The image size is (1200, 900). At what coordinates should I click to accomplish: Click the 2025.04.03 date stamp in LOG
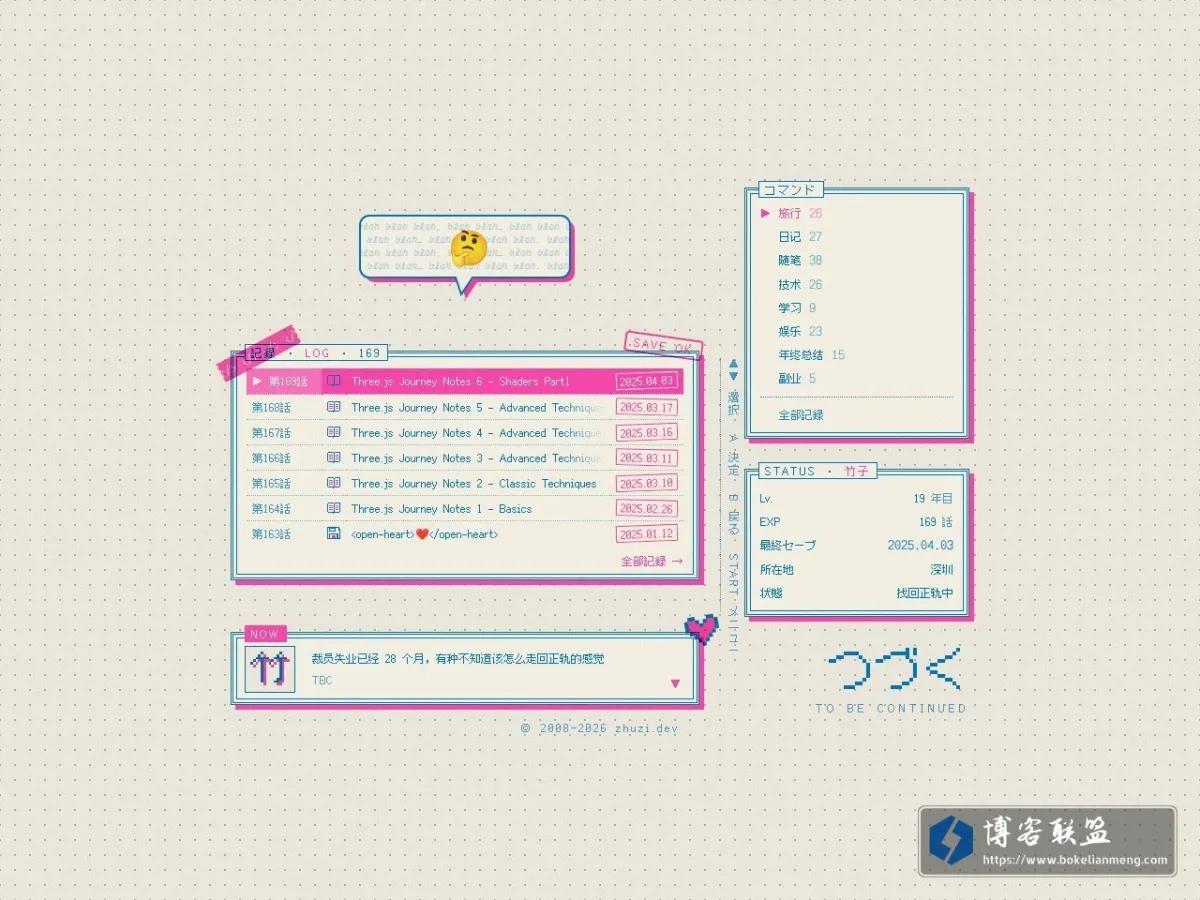pyautogui.click(x=646, y=381)
